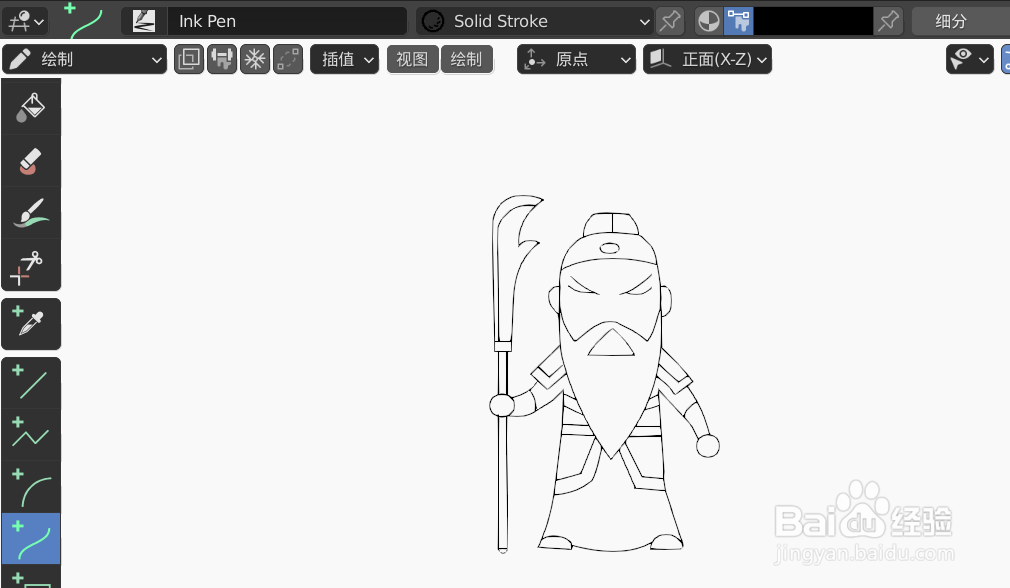The width and height of the screenshot is (1010, 588).
Task: Open the 插值 dropdown
Action: pos(345,59)
